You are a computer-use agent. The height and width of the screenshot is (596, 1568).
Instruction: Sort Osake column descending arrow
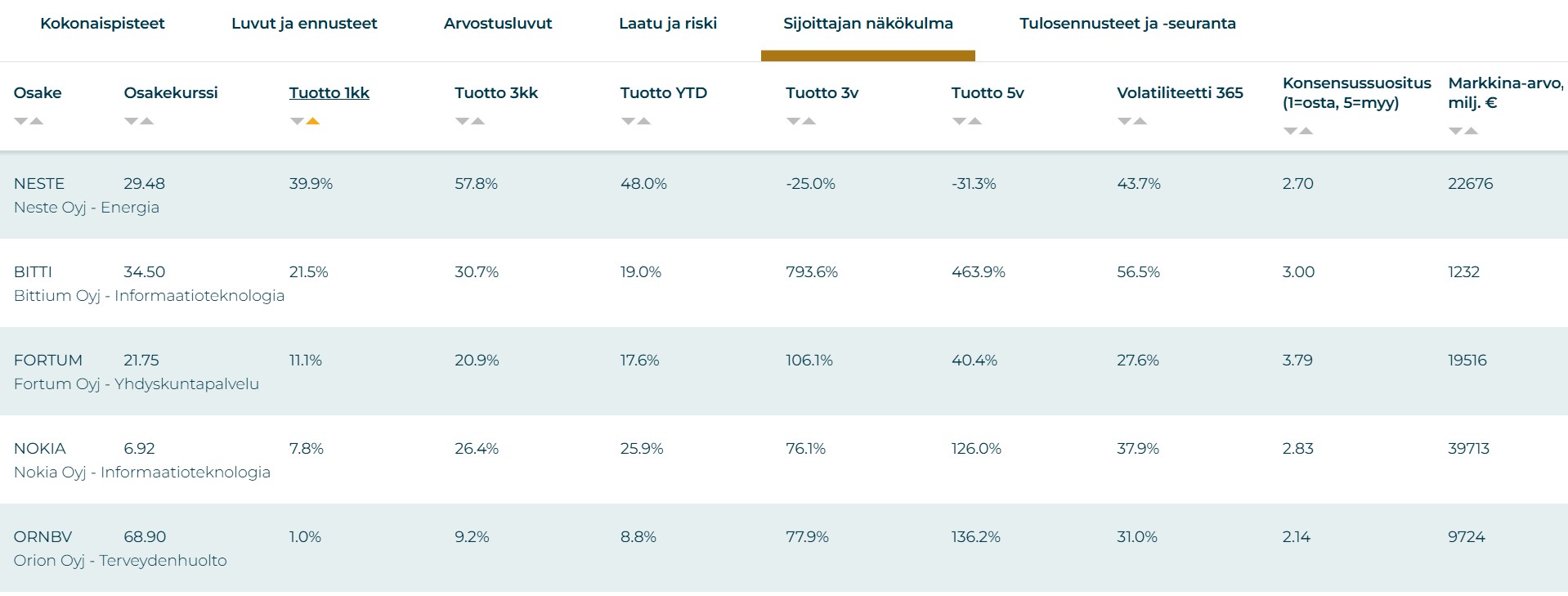pyautogui.click(x=21, y=121)
